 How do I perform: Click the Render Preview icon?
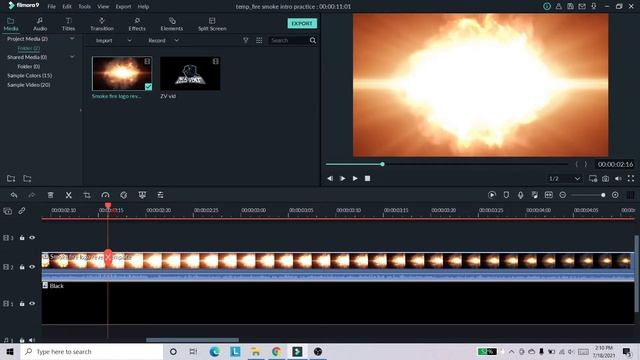(492, 195)
